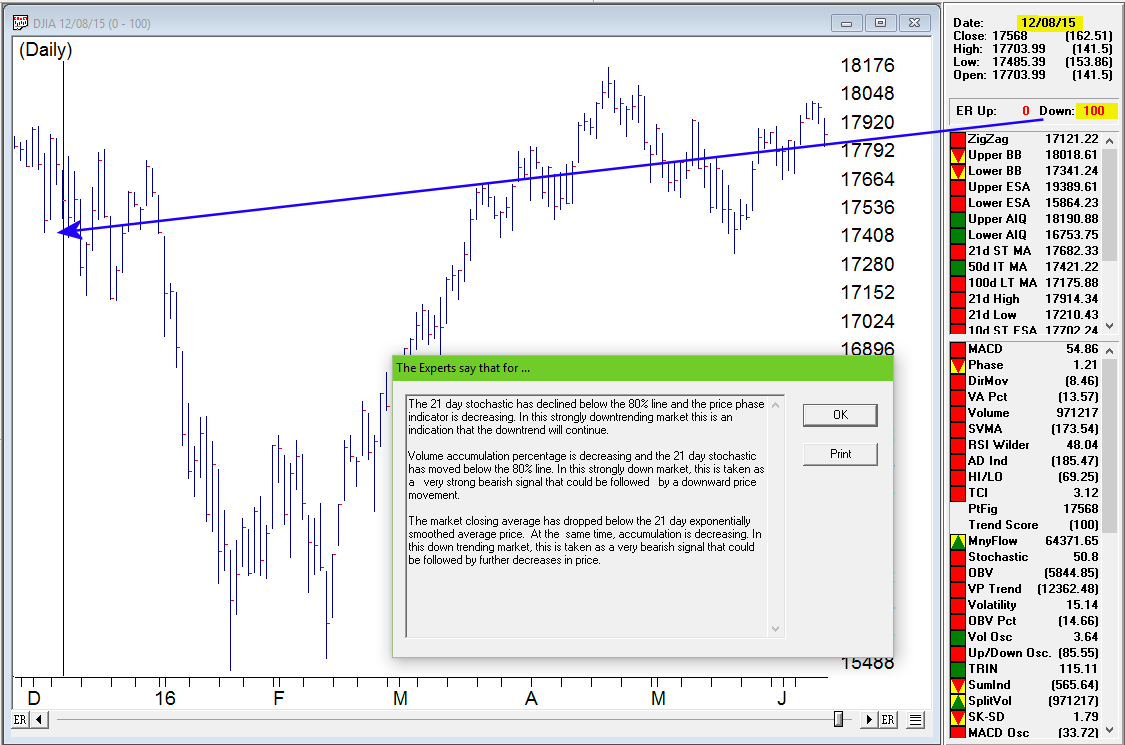
Task: Click the signal icon beside Lower BB
Action: (x=957, y=171)
